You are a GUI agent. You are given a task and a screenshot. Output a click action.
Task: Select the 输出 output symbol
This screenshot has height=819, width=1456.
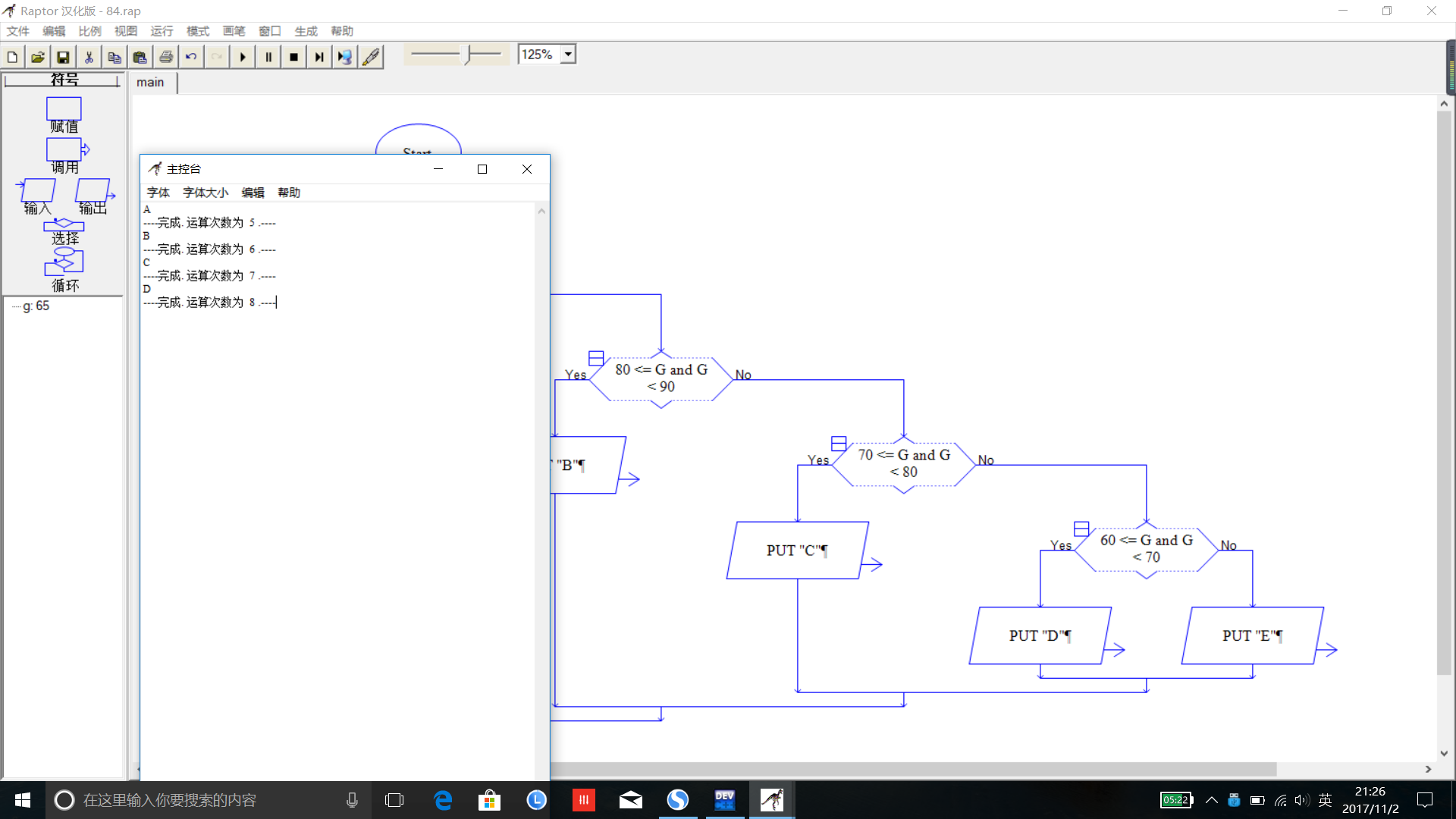pos(94,191)
